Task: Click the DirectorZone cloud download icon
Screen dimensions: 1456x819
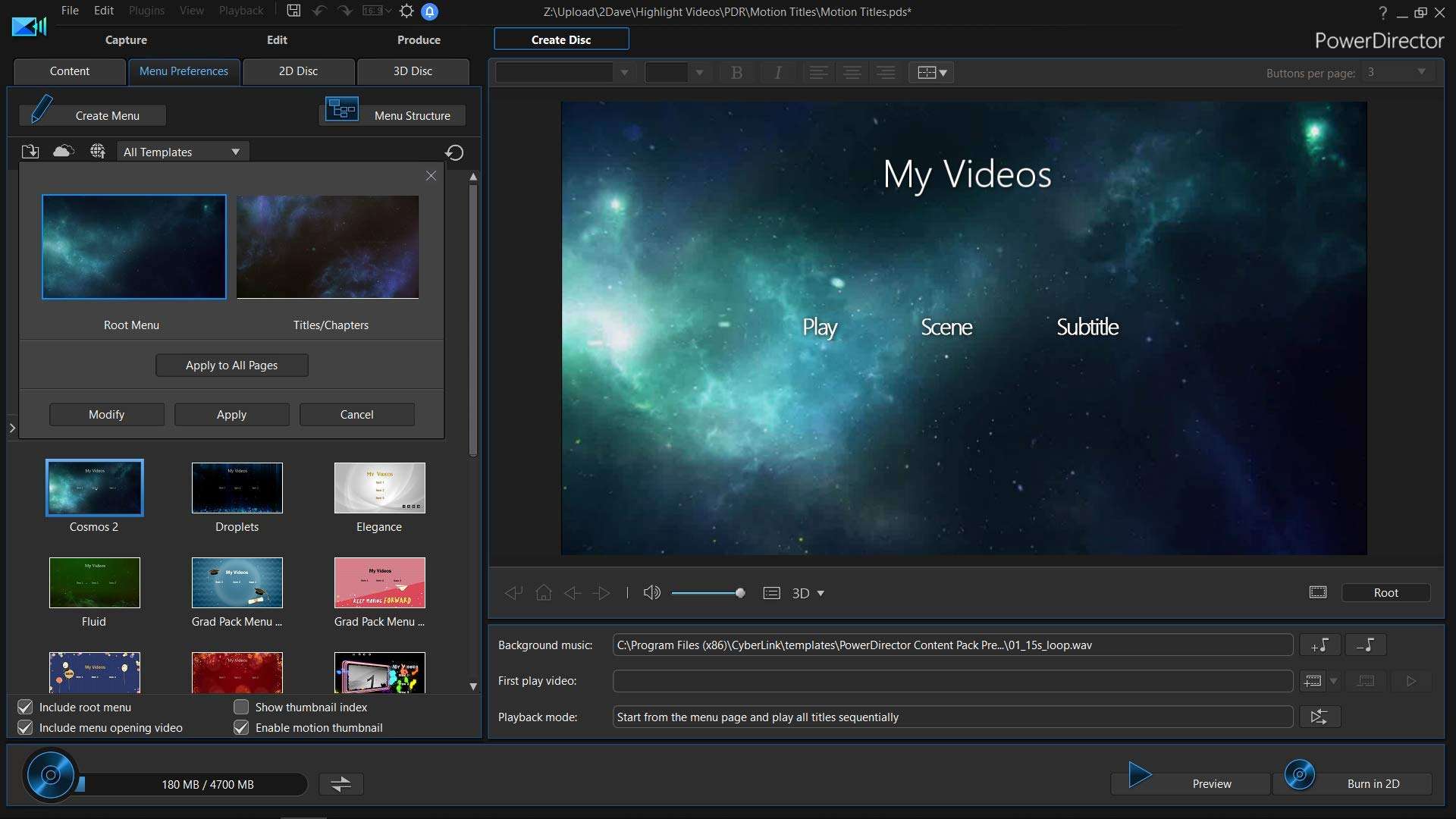Action: pyautogui.click(x=64, y=152)
